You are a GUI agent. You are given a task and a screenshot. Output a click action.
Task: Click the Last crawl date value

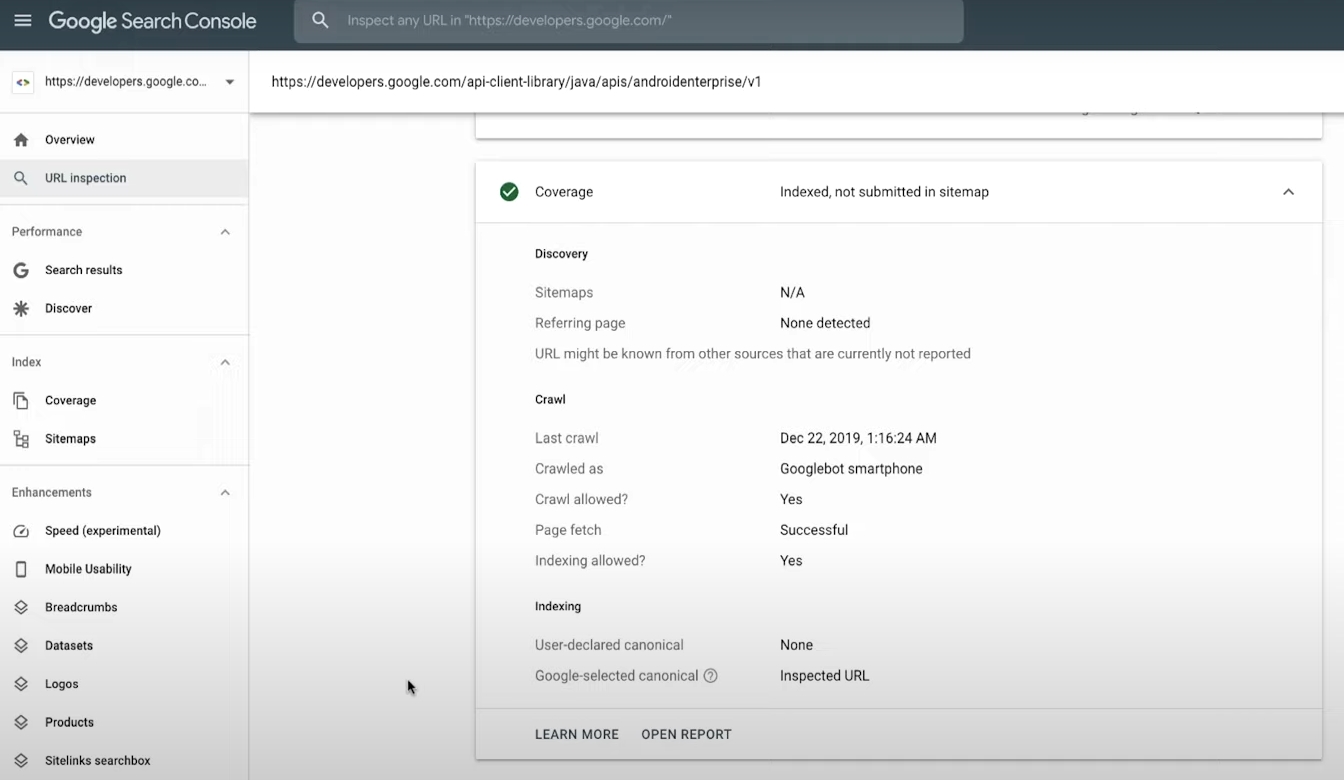pyautogui.click(x=858, y=438)
